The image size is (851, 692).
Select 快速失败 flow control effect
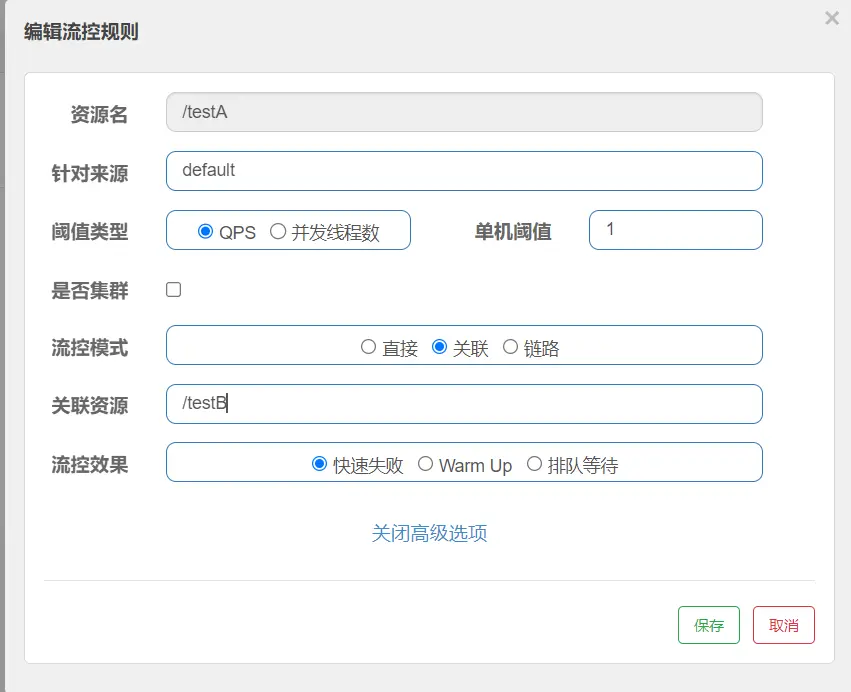319,464
